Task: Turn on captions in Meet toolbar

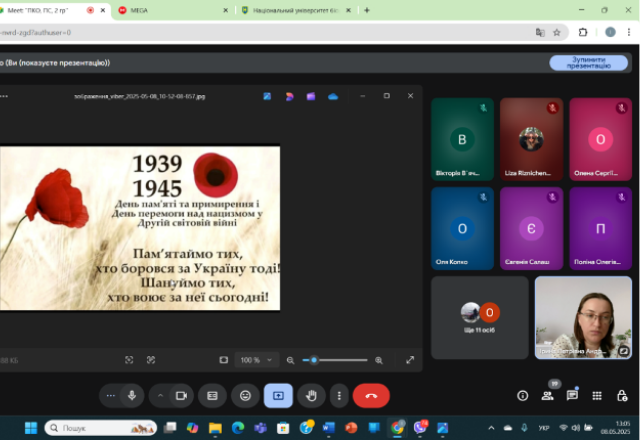Action: tap(212, 396)
